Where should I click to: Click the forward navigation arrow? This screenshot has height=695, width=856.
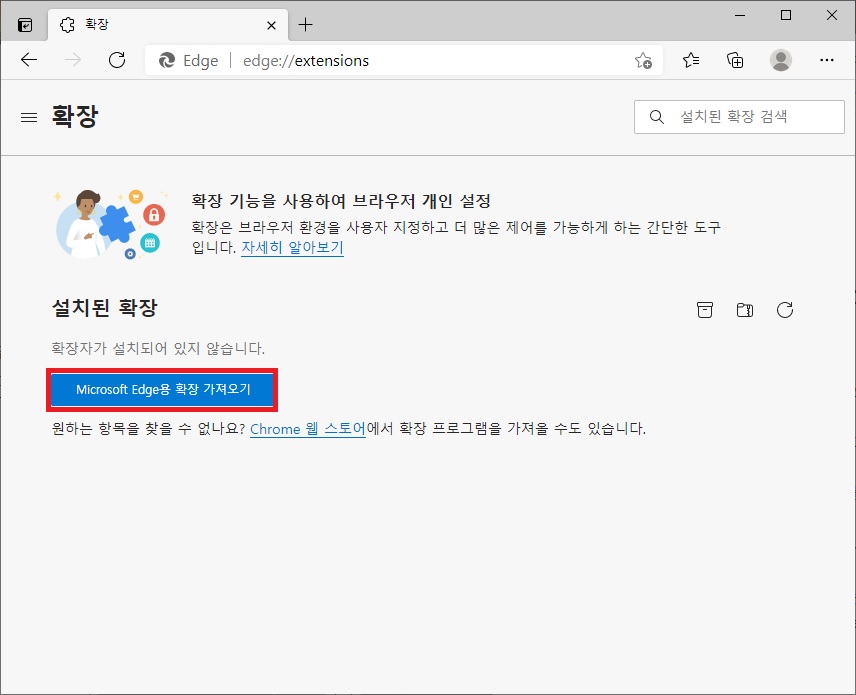point(73,60)
